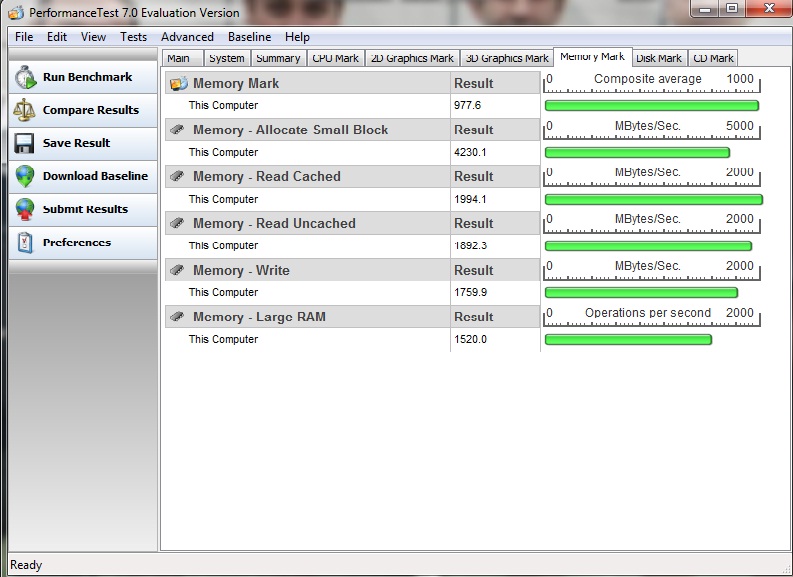Click the Compare Results scales icon
793x577 pixels.
pos(25,111)
